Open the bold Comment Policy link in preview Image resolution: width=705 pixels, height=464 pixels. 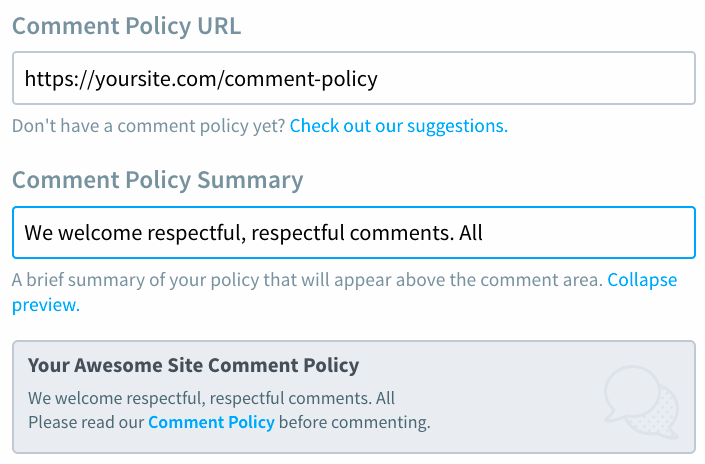211,422
